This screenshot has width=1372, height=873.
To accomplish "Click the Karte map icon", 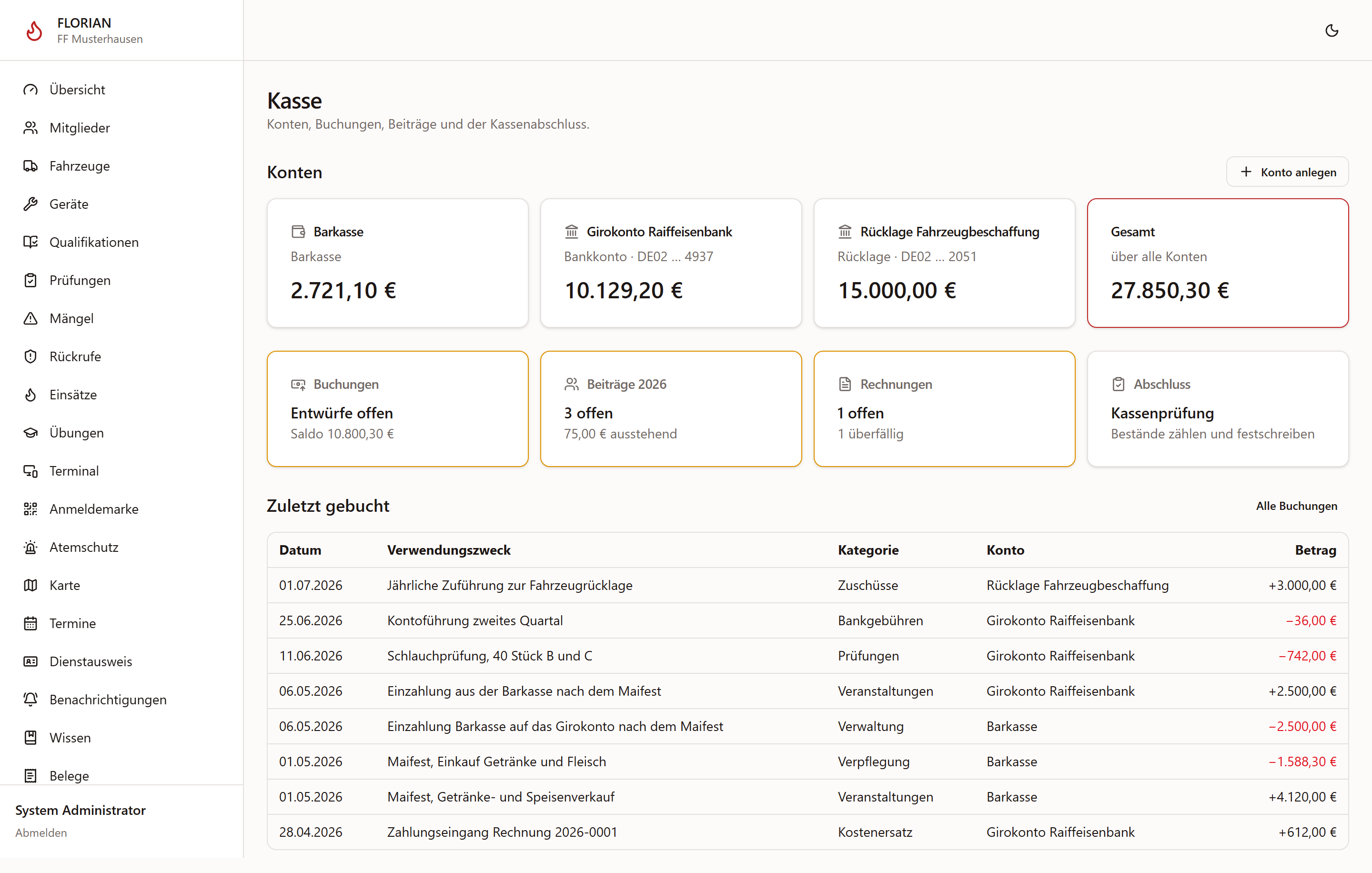I will coord(30,586).
